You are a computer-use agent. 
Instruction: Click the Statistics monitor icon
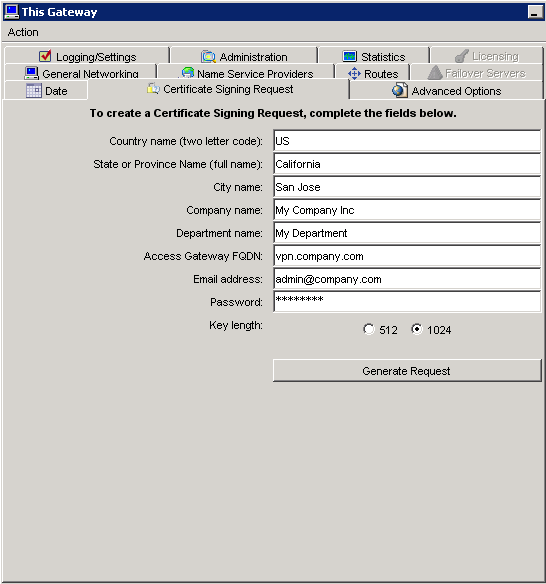tap(349, 56)
